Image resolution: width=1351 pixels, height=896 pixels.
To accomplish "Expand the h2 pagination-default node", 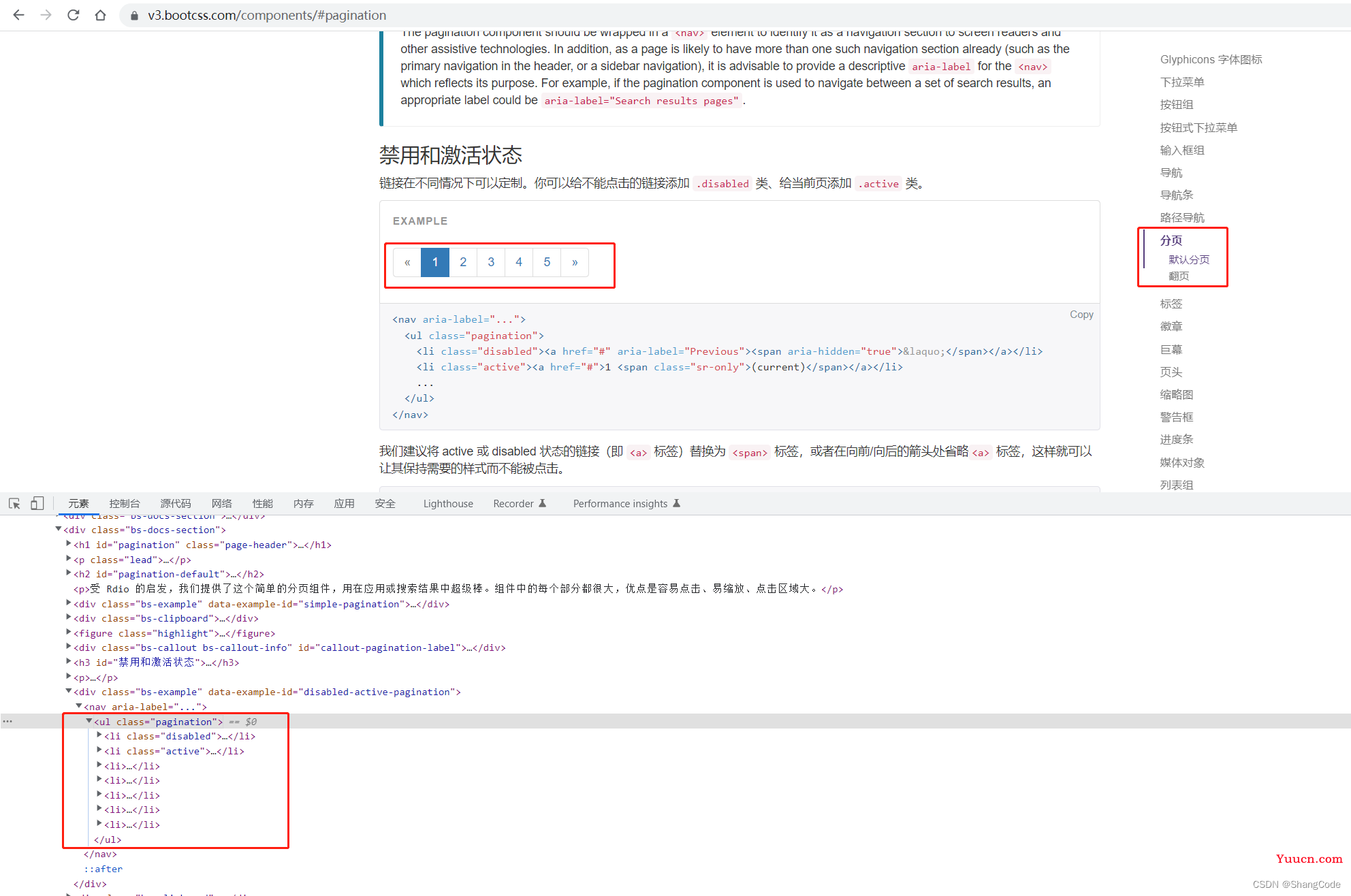I will (x=69, y=573).
